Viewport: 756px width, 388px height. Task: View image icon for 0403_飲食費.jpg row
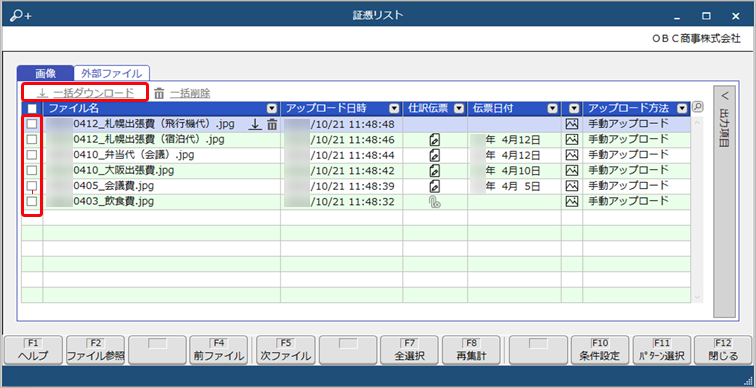(x=571, y=201)
